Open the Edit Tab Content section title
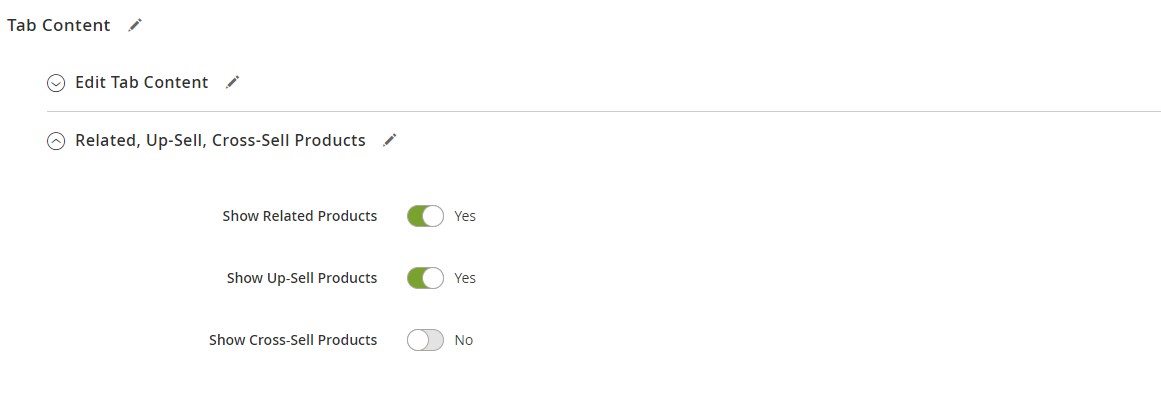 (142, 83)
